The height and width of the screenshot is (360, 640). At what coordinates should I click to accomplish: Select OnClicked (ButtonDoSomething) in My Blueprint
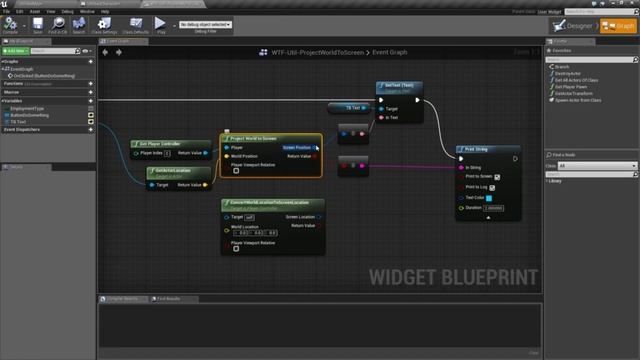(44, 76)
